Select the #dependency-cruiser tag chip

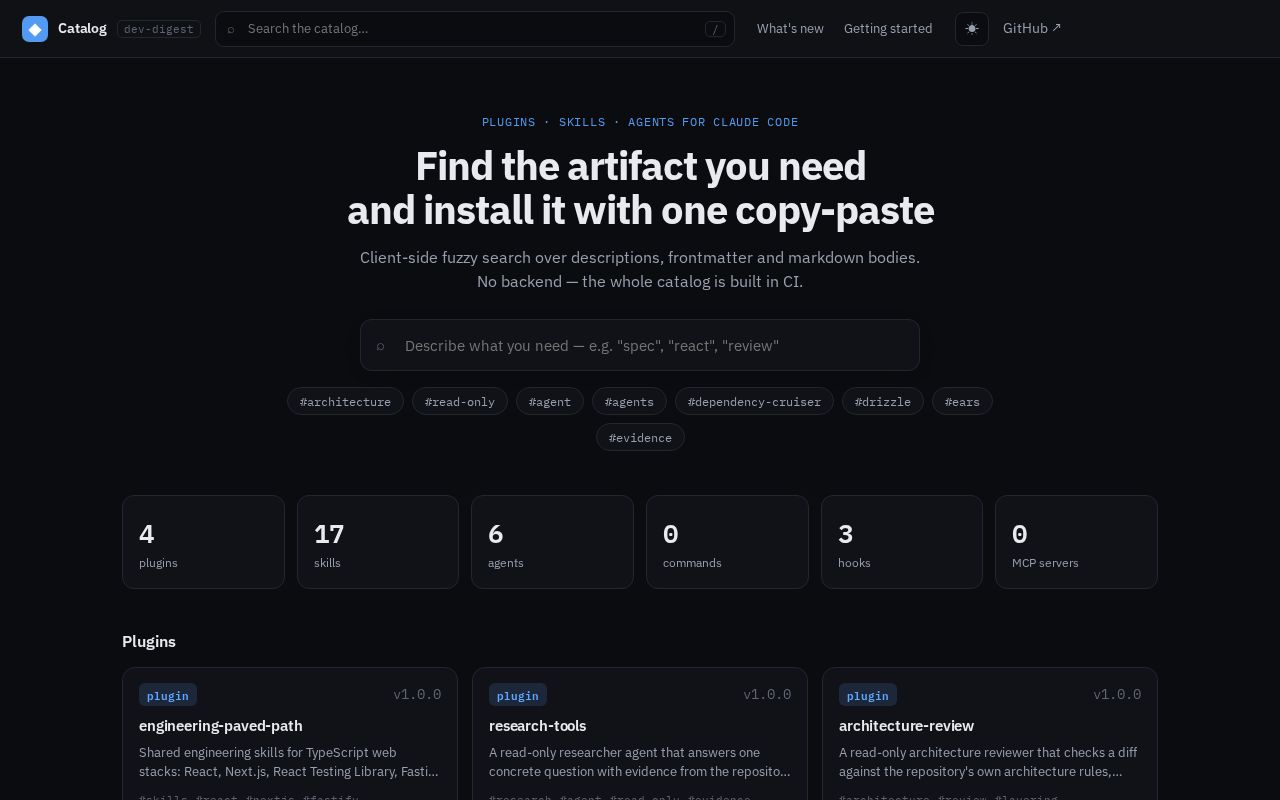click(754, 401)
